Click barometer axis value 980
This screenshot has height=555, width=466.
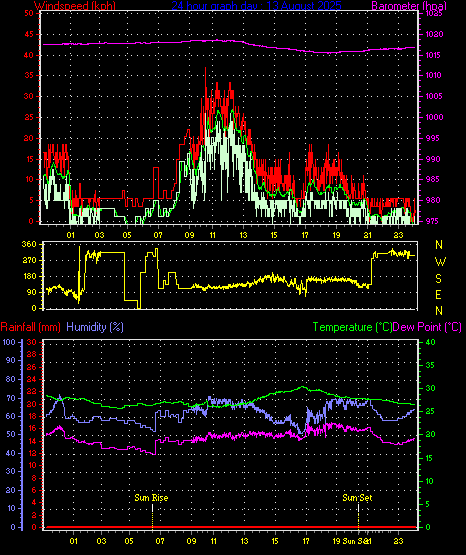(433, 200)
